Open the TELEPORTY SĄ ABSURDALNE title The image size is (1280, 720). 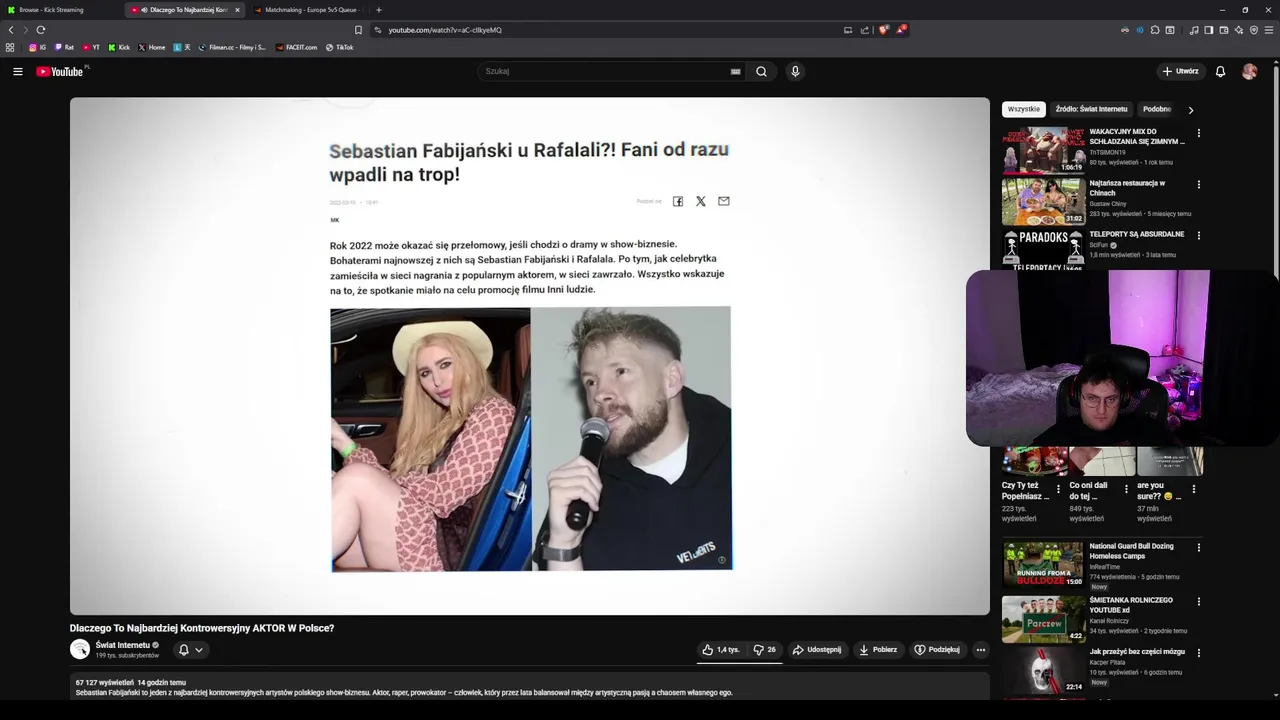click(x=1136, y=234)
